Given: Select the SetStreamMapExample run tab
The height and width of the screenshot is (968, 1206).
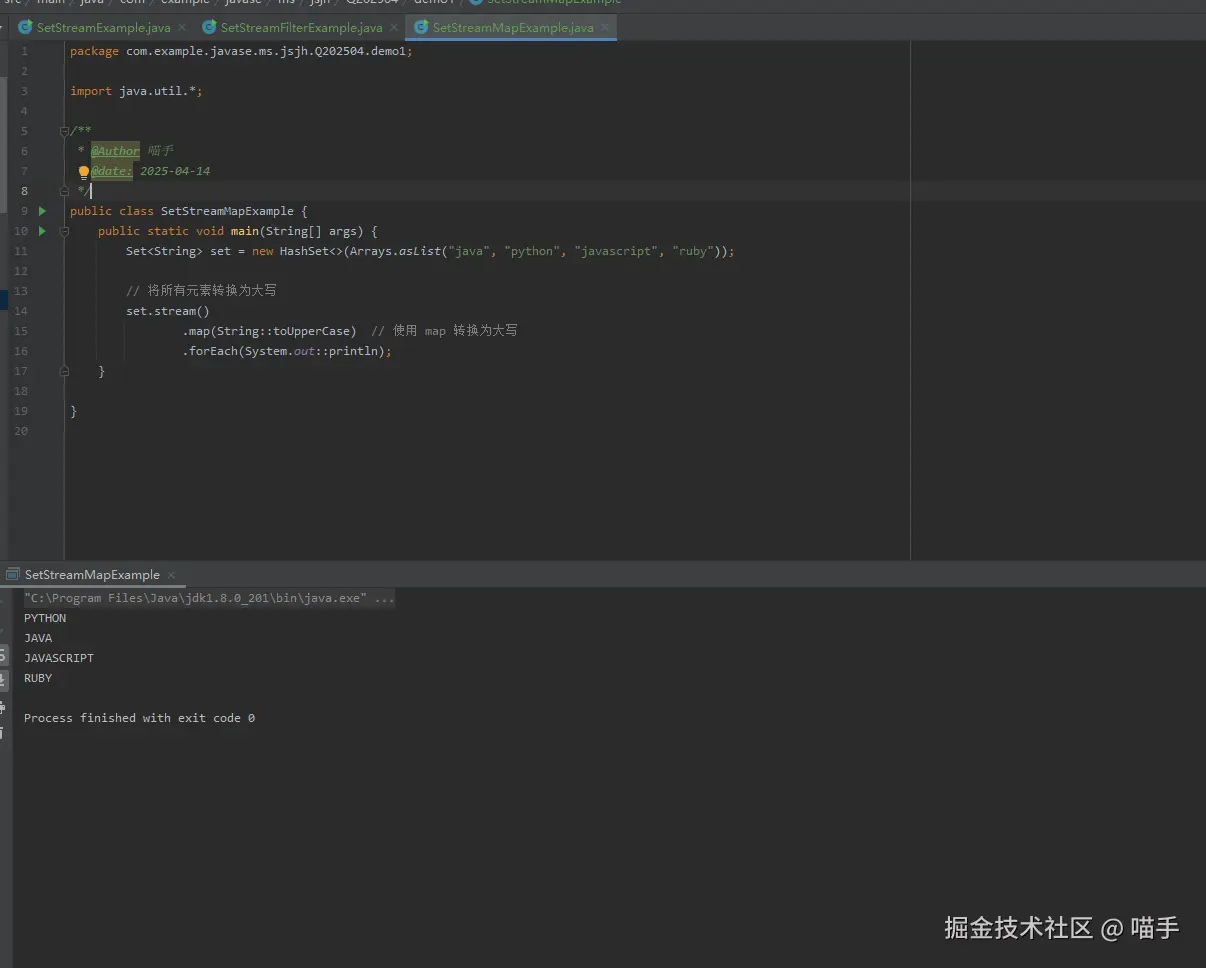Looking at the screenshot, I should [92, 575].
